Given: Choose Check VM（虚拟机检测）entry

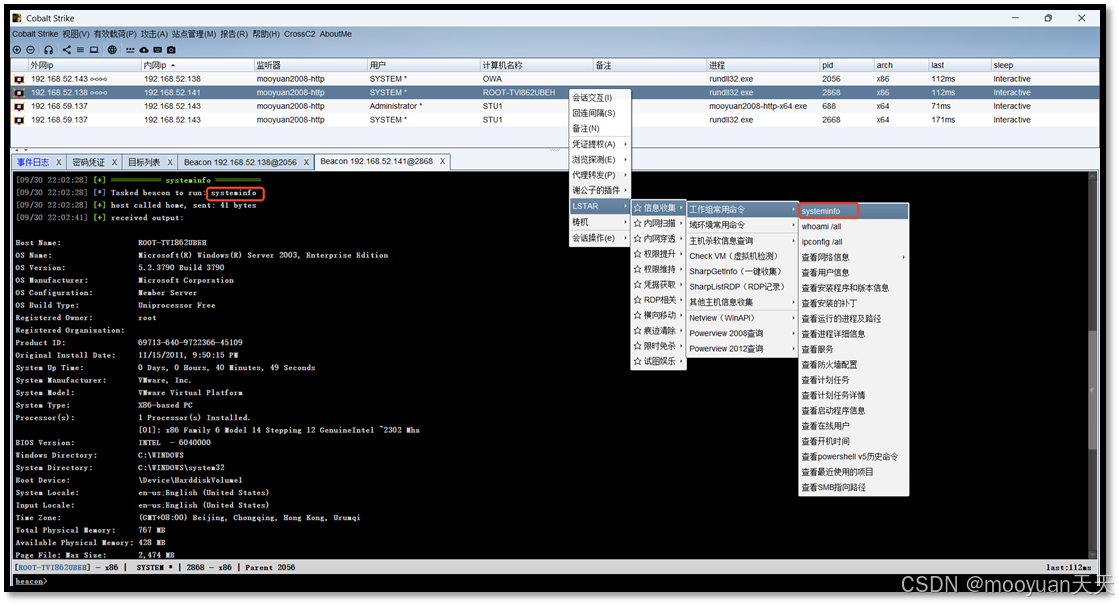Looking at the screenshot, I should tap(742, 256).
